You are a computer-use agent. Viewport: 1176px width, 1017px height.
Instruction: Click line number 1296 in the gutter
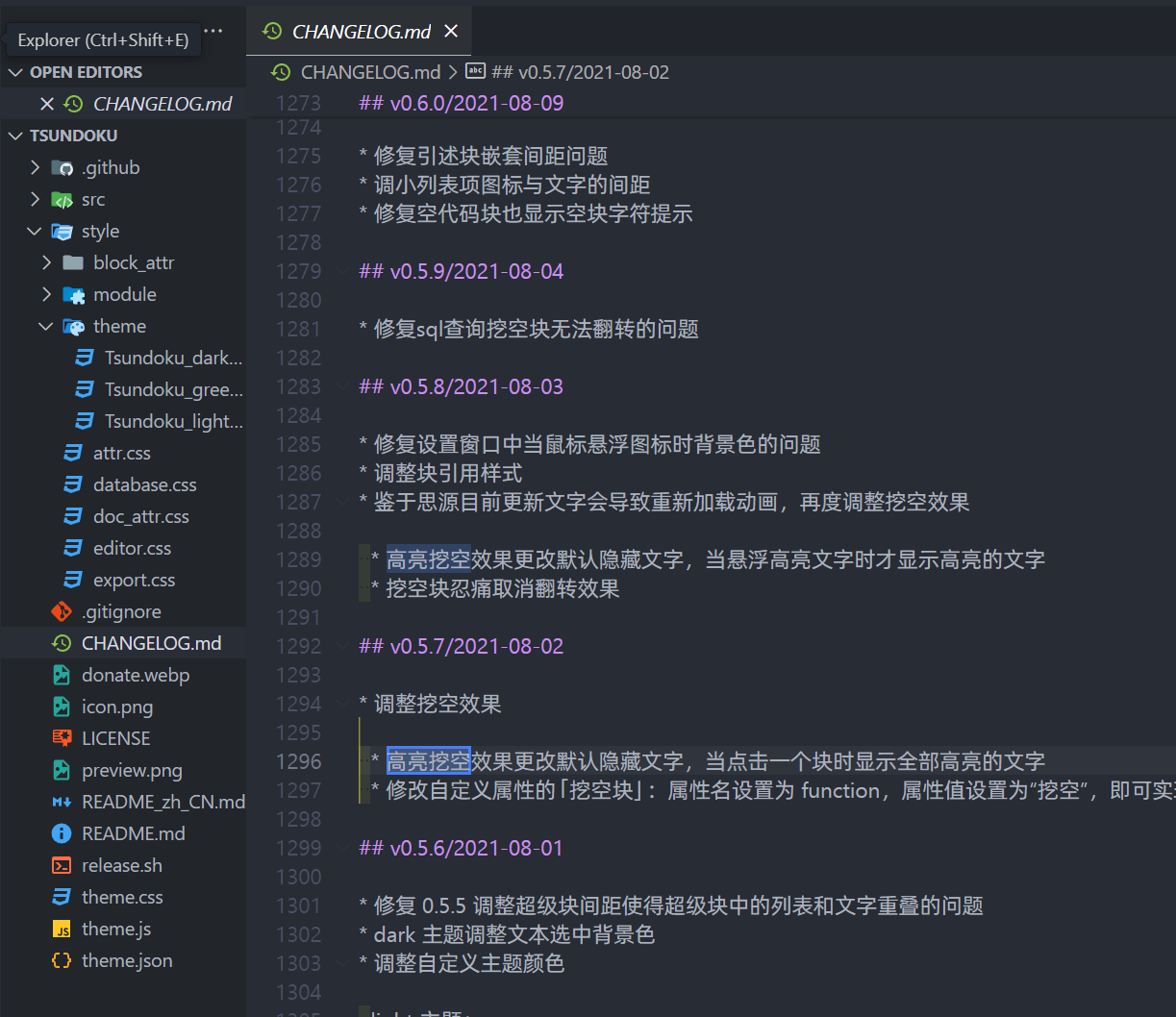click(x=298, y=761)
